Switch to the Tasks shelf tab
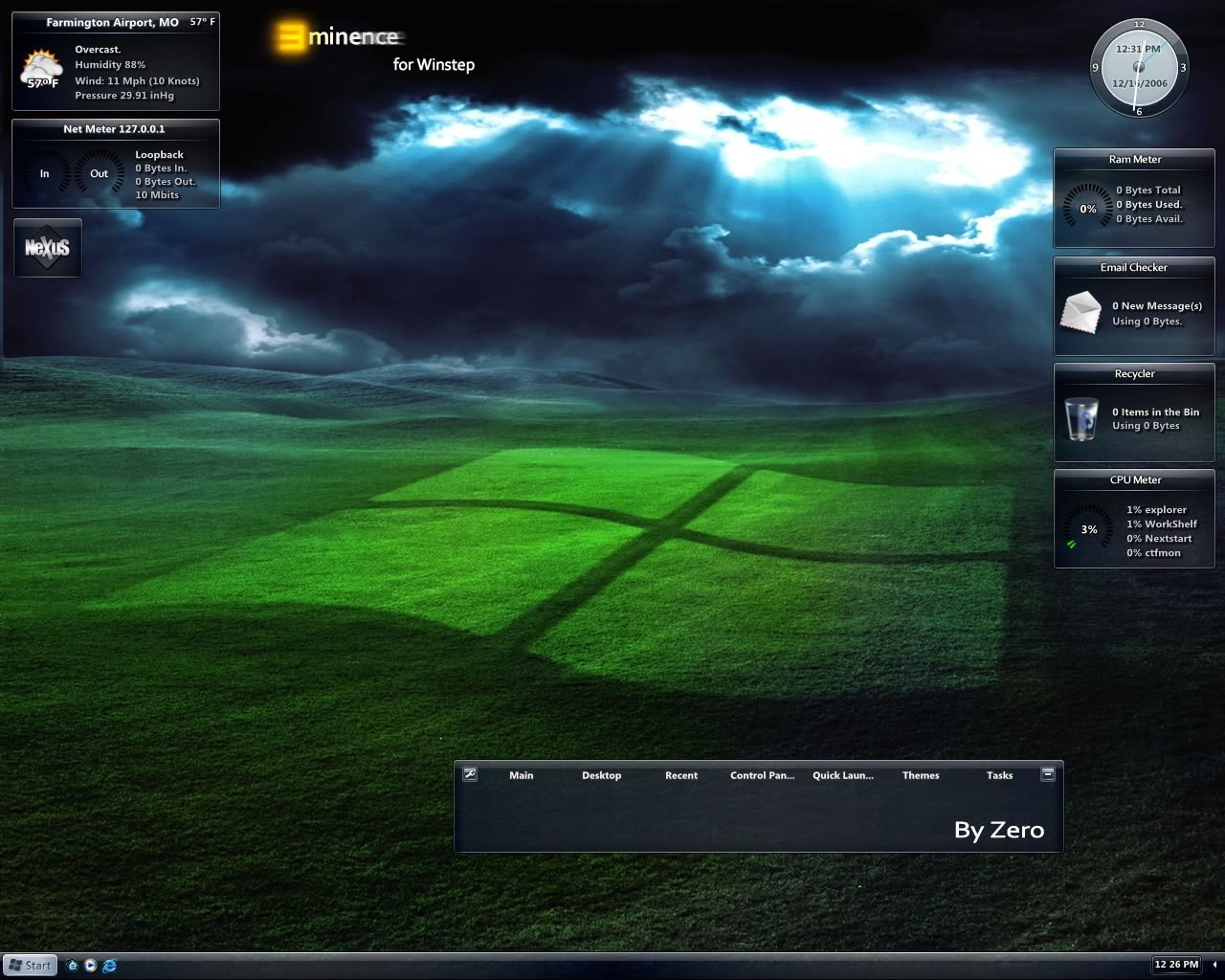 (x=999, y=775)
